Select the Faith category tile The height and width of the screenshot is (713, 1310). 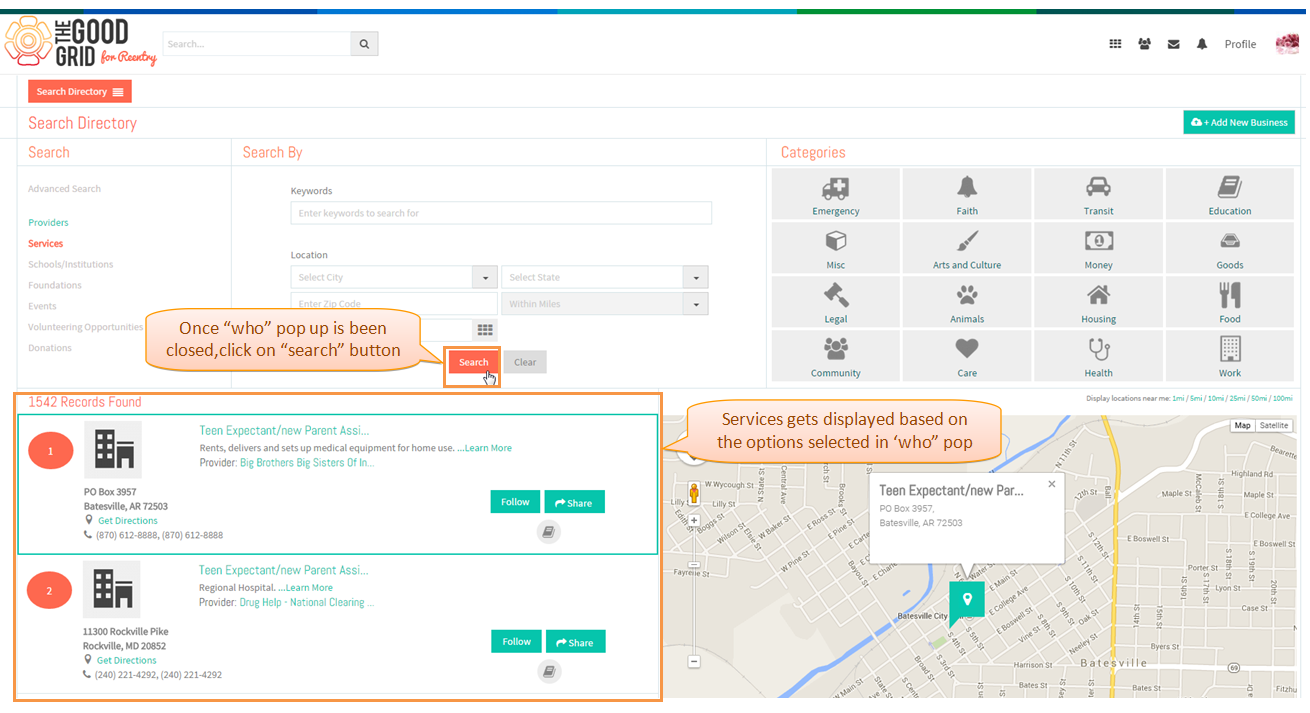(x=967, y=194)
